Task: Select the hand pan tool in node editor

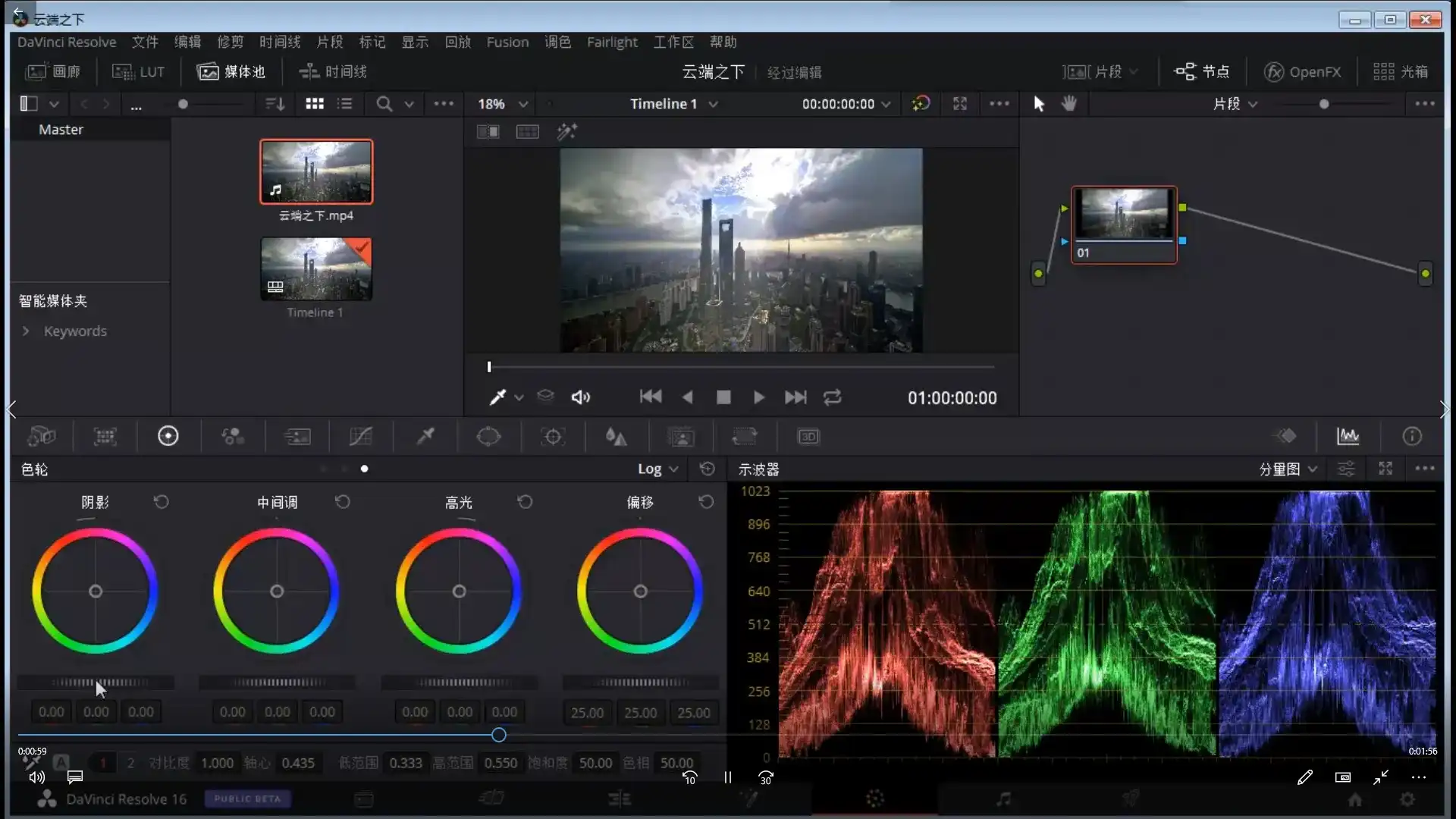Action: click(1069, 104)
